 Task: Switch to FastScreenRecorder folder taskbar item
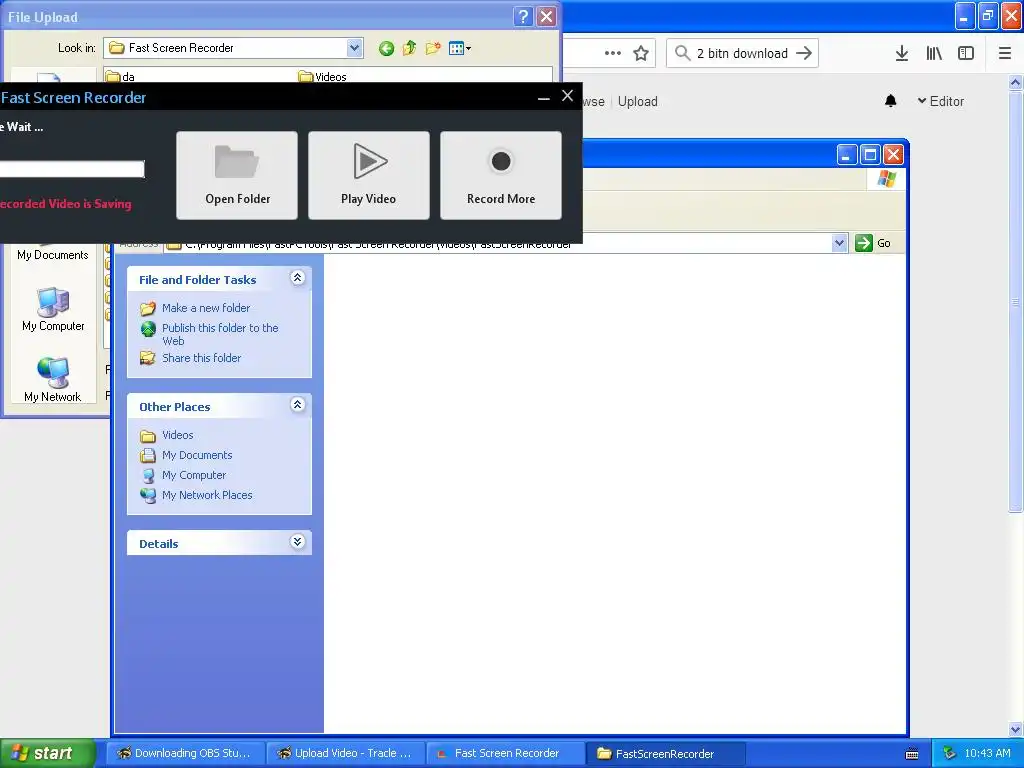click(666, 753)
